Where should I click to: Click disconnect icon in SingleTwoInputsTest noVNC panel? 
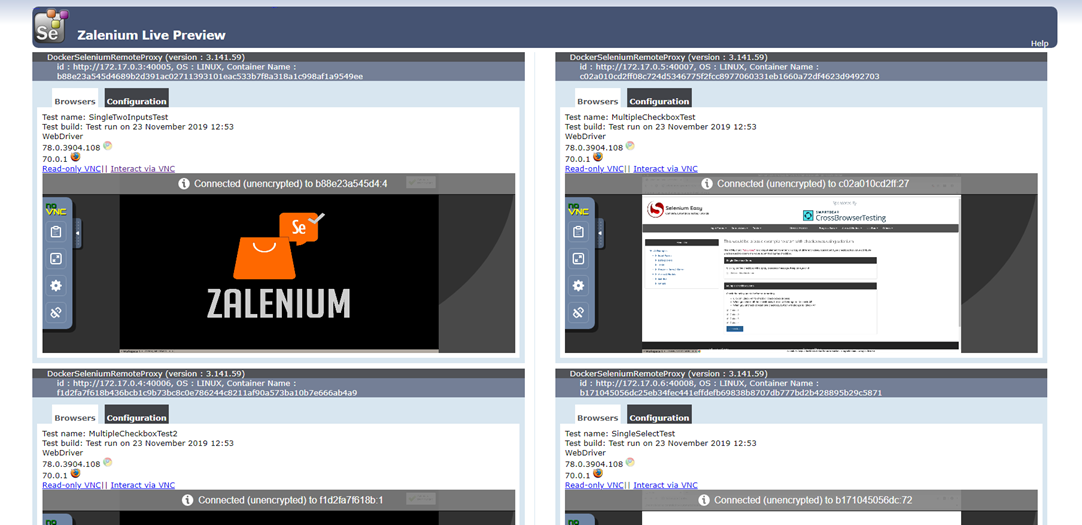point(55,312)
